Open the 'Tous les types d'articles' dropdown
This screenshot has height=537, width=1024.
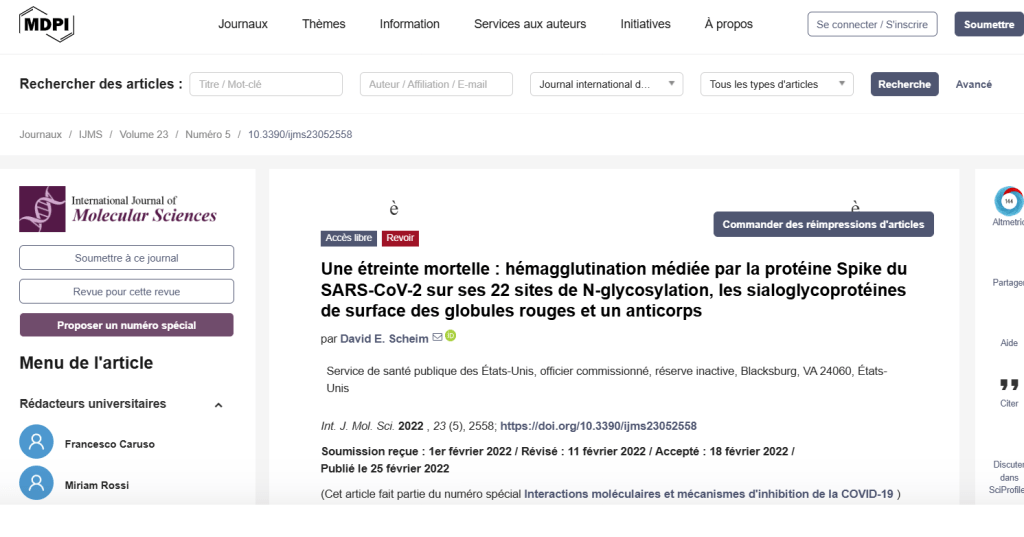[776, 85]
